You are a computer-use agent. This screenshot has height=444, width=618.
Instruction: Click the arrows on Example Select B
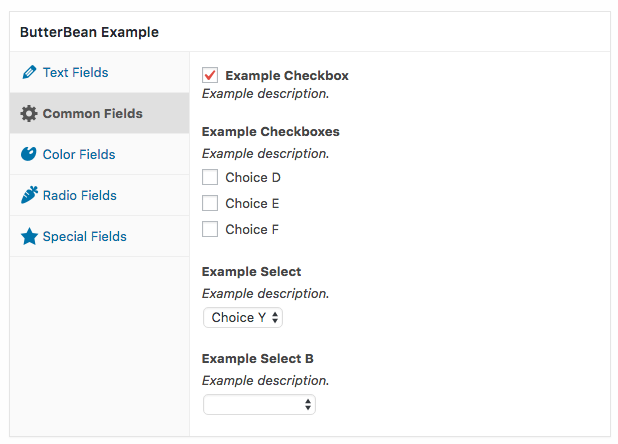[x=308, y=405]
